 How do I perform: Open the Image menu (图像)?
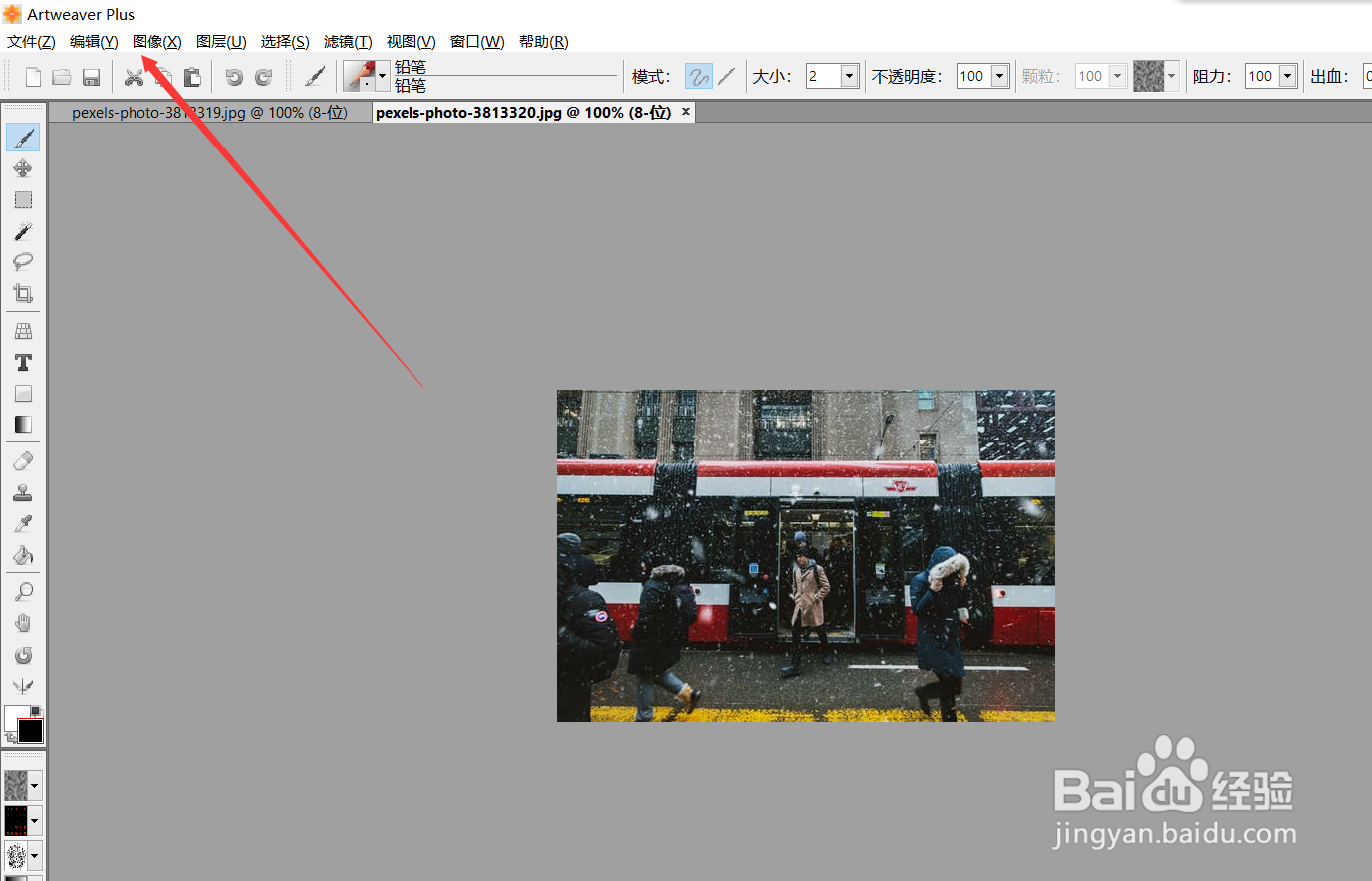tap(157, 42)
